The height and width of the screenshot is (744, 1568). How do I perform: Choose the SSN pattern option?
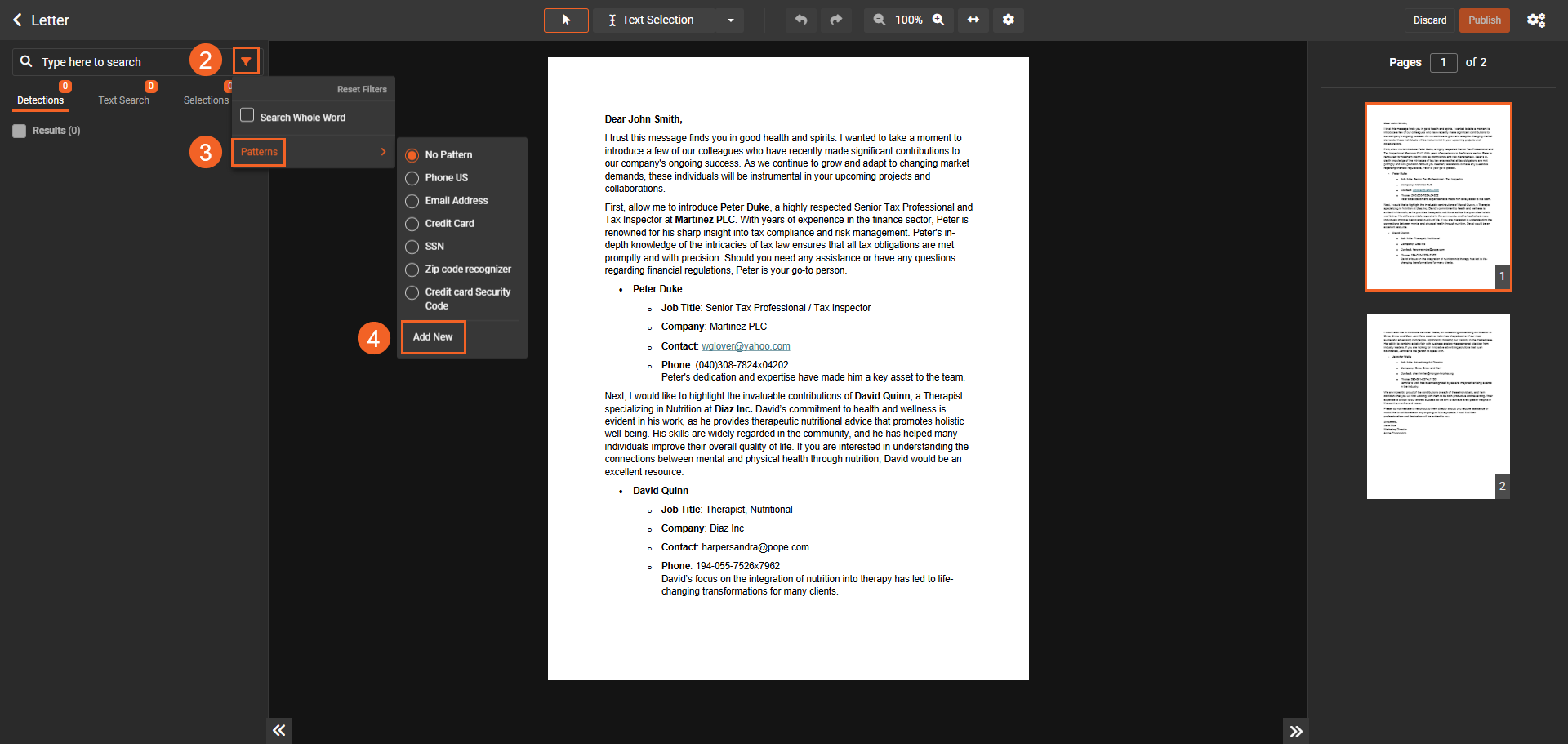pyautogui.click(x=412, y=247)
